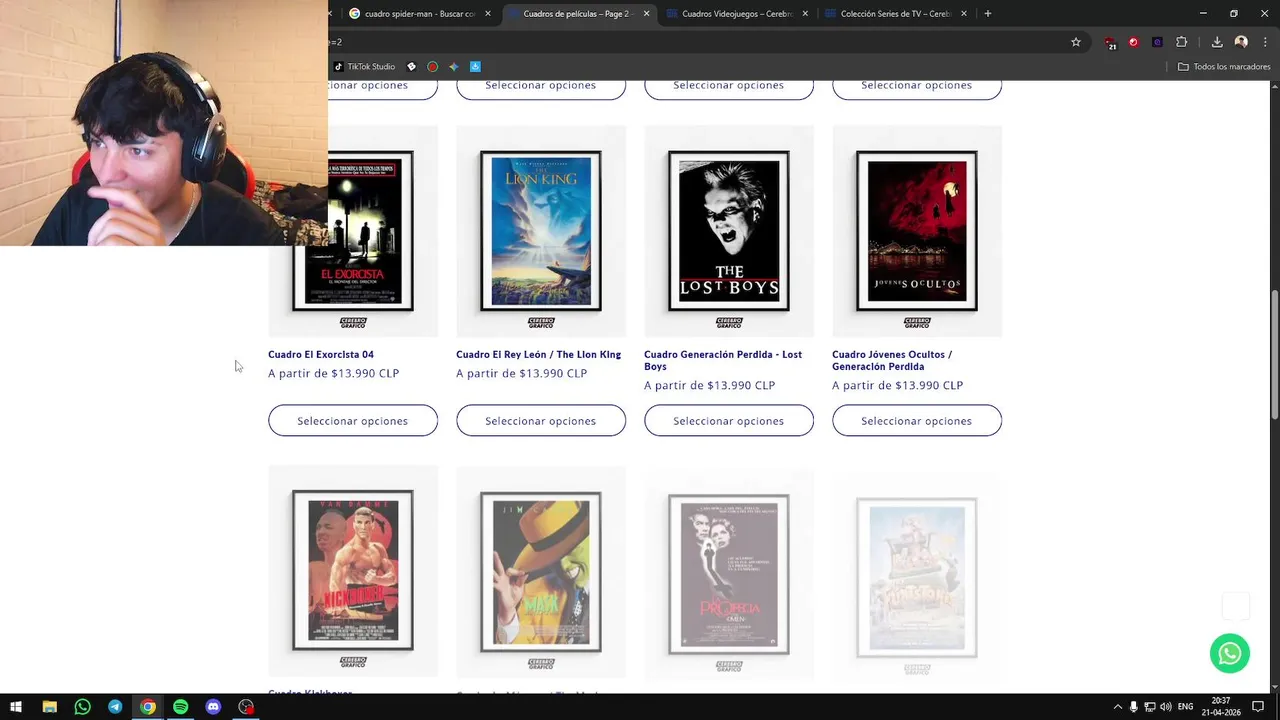The width and height of the screenshot is (1280, 720).
Task: Open Windows Start menu
Action: (16, 707)
